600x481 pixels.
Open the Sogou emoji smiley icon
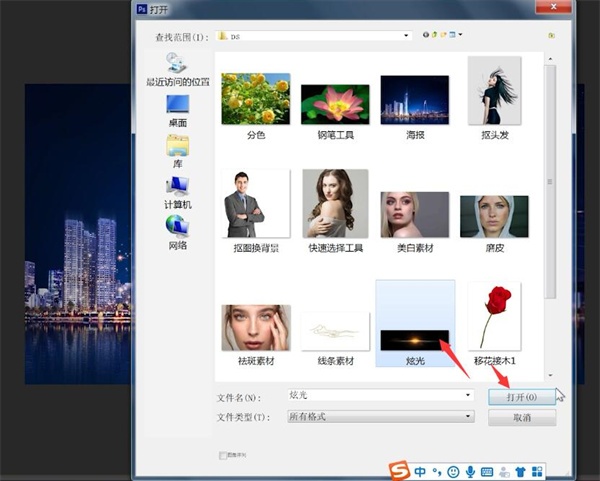[x=453, y=471]
